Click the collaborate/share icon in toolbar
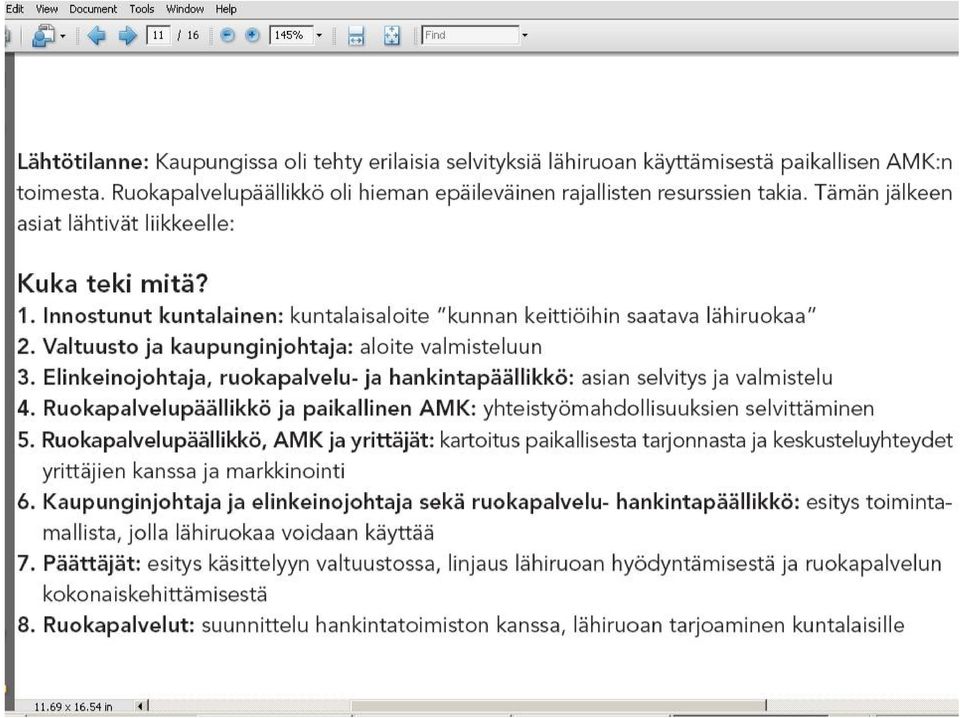Viewport: 960px width, 718px height. point(44,36)
